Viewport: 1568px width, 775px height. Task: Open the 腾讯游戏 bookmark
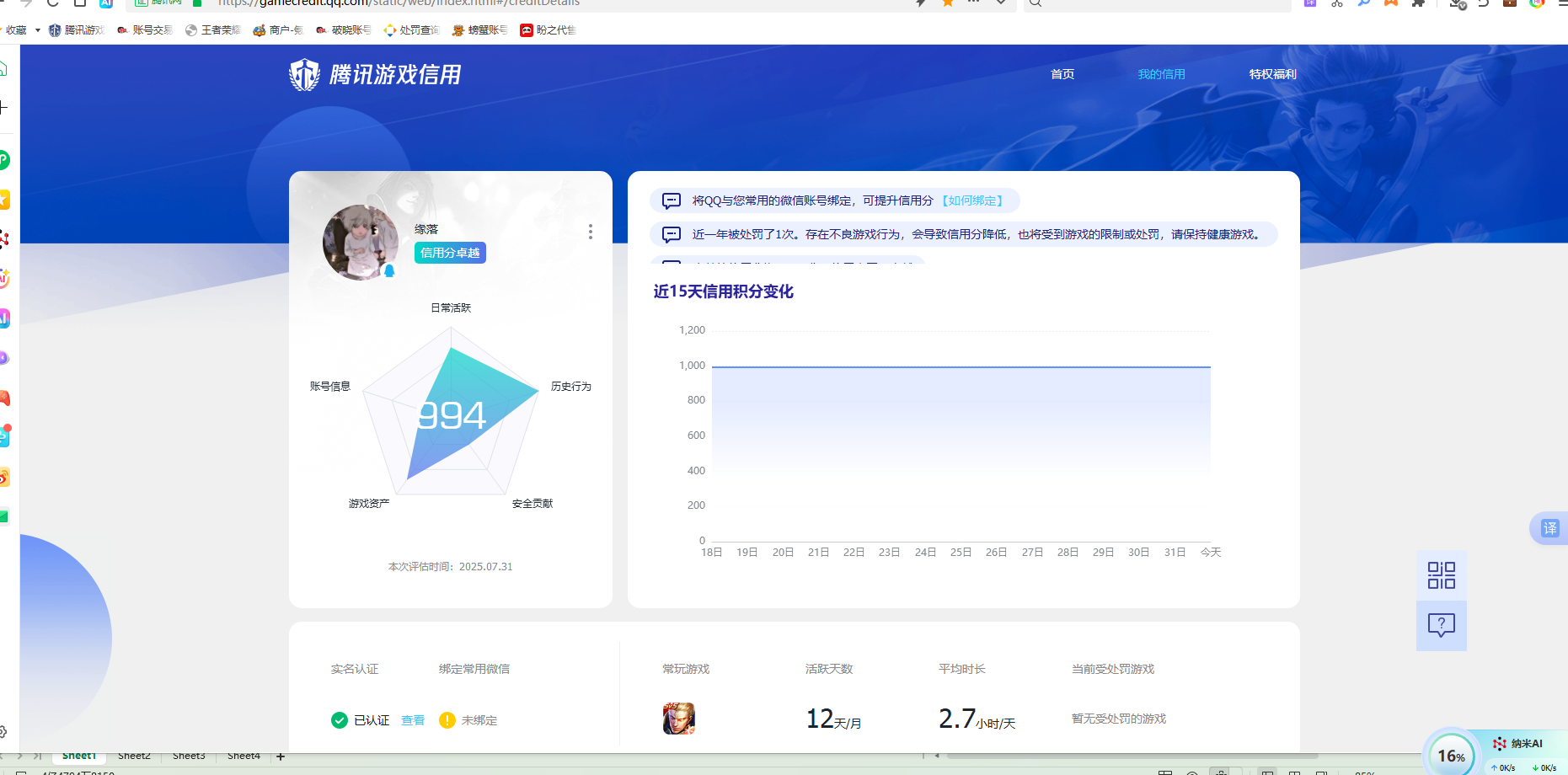click(76, 30)
